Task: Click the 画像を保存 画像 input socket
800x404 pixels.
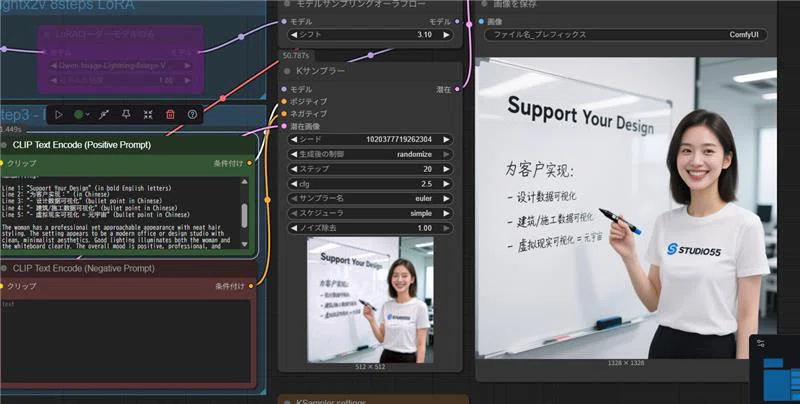Action: point(481,21)
